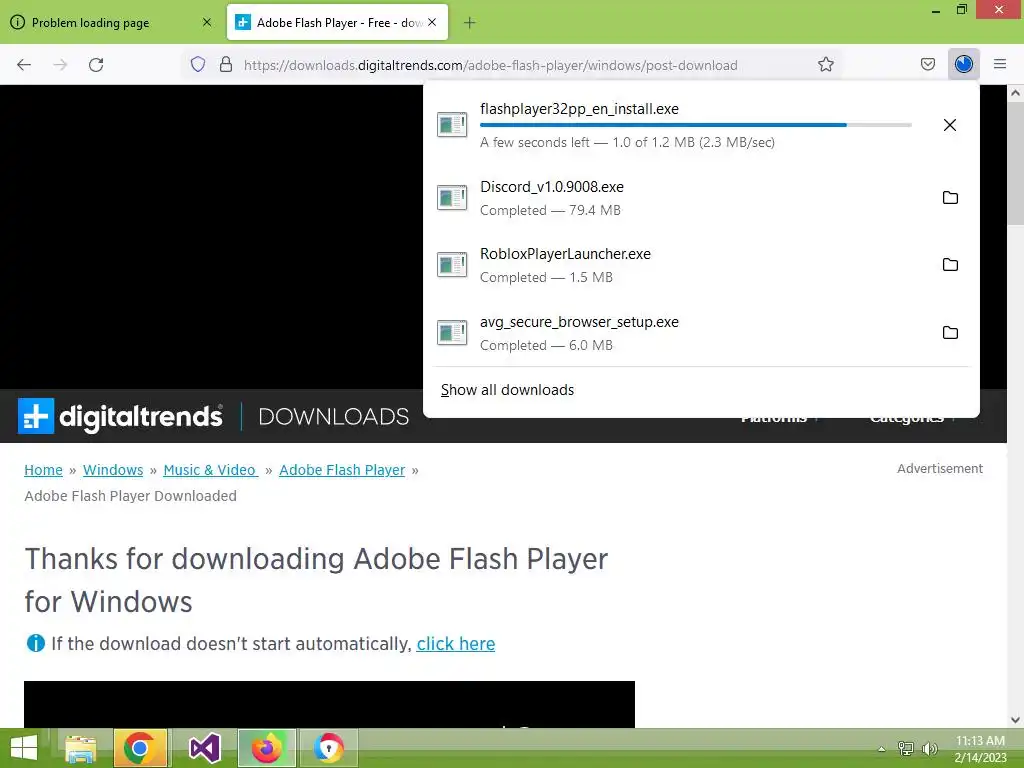Click the forward navigation arrow
Image resolution: width=1024 pixels, height=768 pixels.
click(x=60, y=65)
